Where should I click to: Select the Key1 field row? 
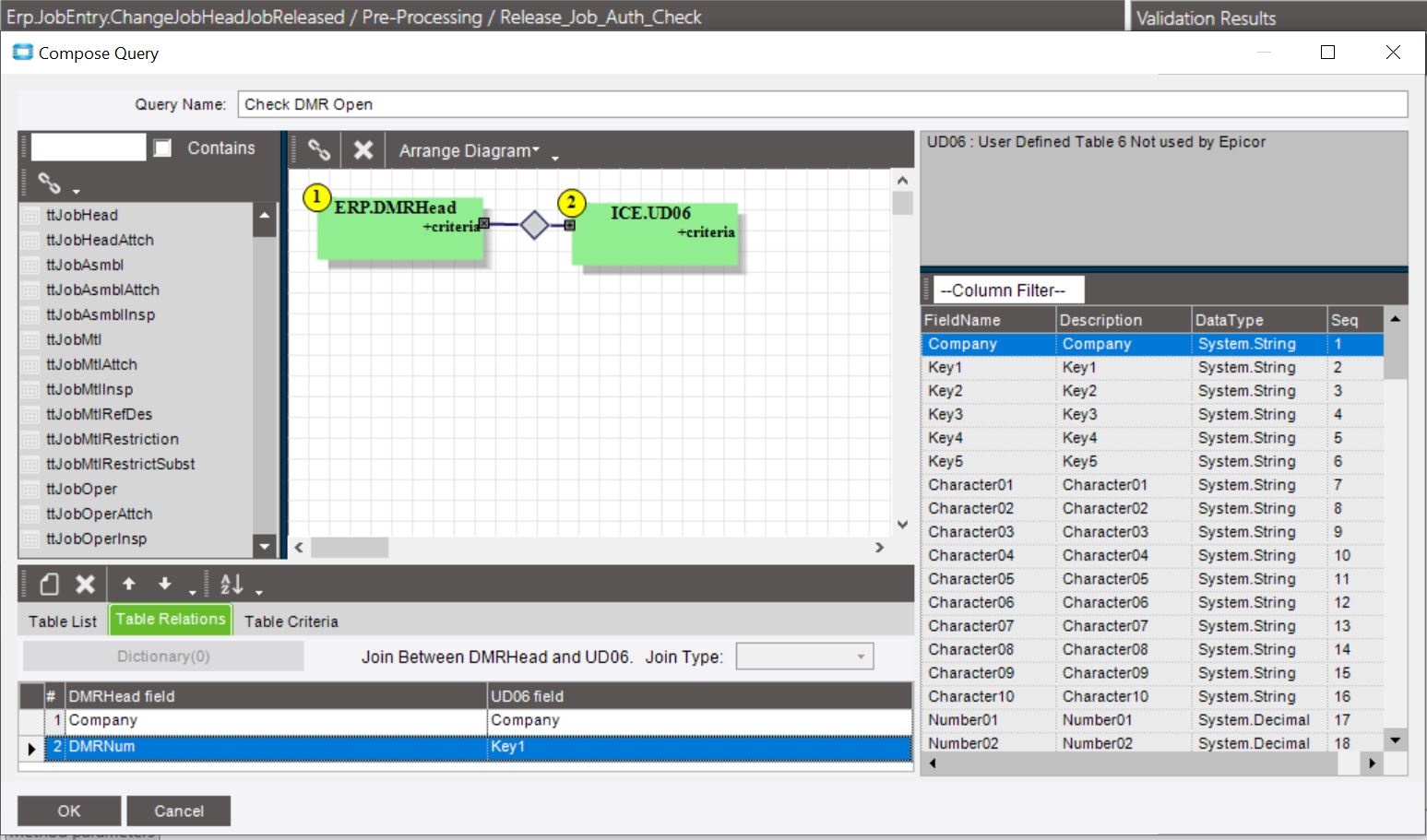tap(1152, 367)
